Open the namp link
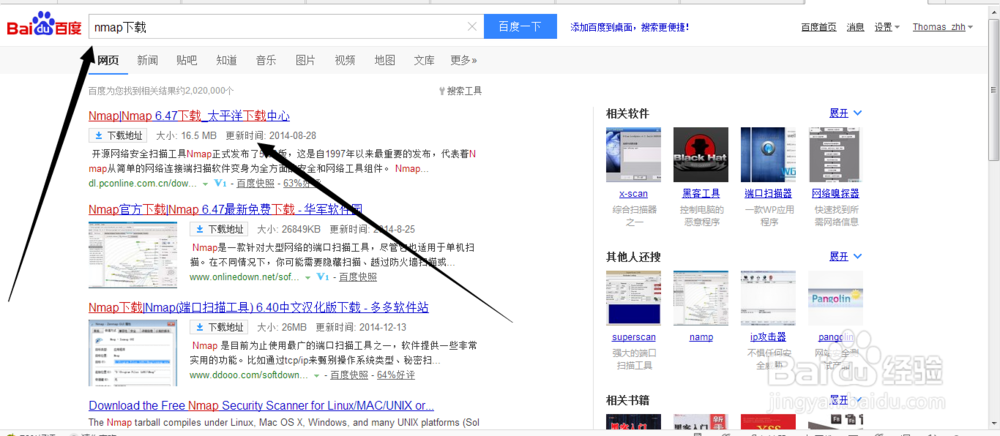The width and height of the screenshot is (1000, 436). [x=701, y=337]
